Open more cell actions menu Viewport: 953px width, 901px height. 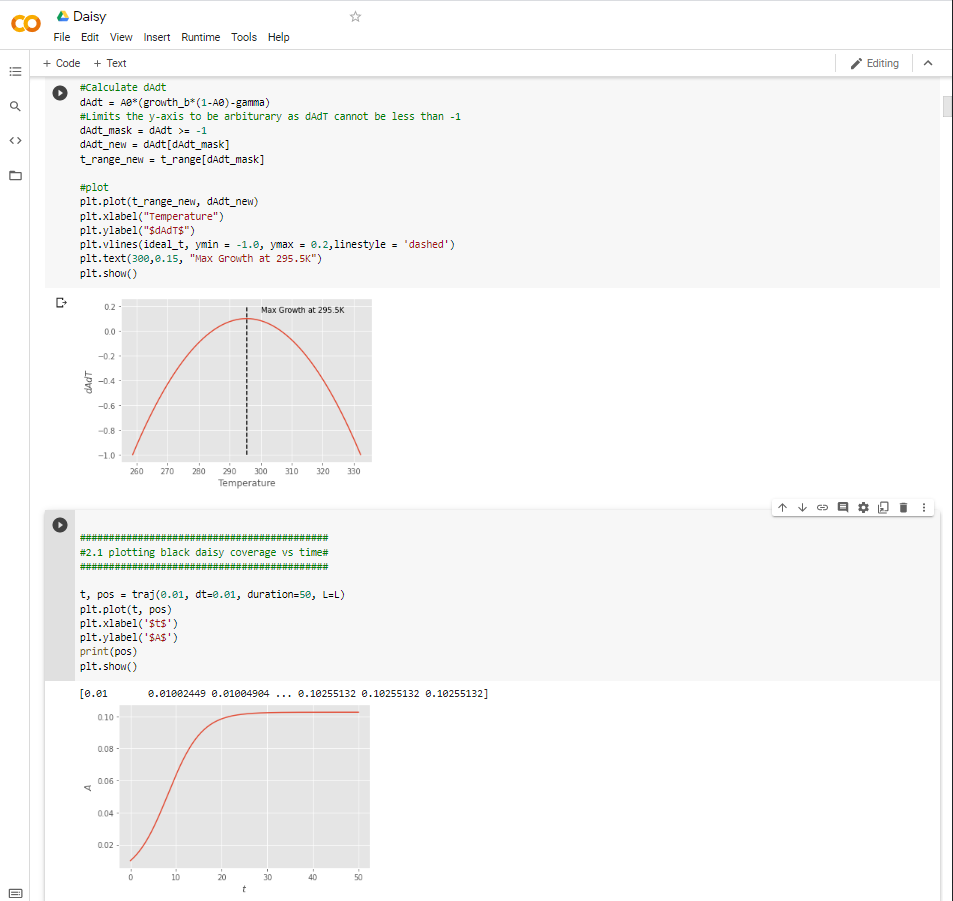pos(924,508)
